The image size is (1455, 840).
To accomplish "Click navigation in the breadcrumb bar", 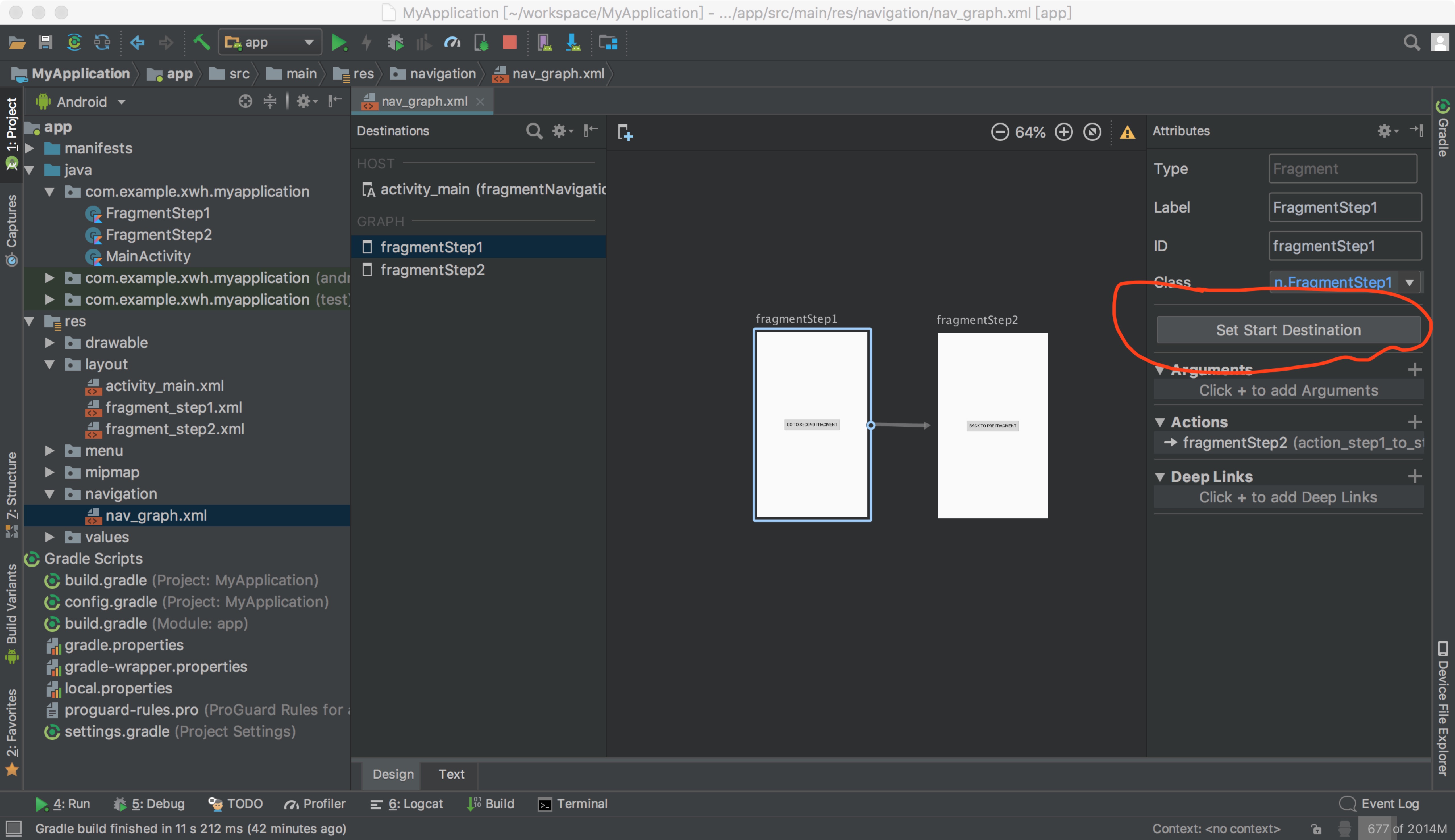I will (433, 74).
